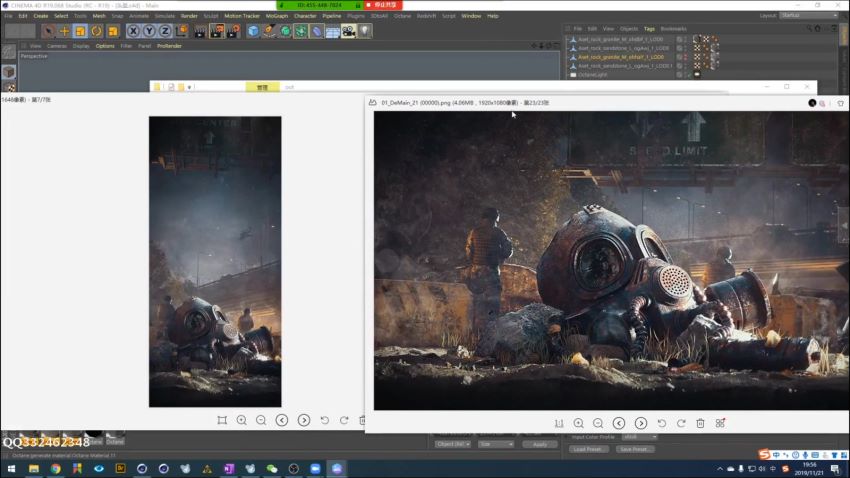The height and width of the screenshot is (478, 850).
Task: Select Aset_rock_granite highlighted object row
Action: [621, 57]
